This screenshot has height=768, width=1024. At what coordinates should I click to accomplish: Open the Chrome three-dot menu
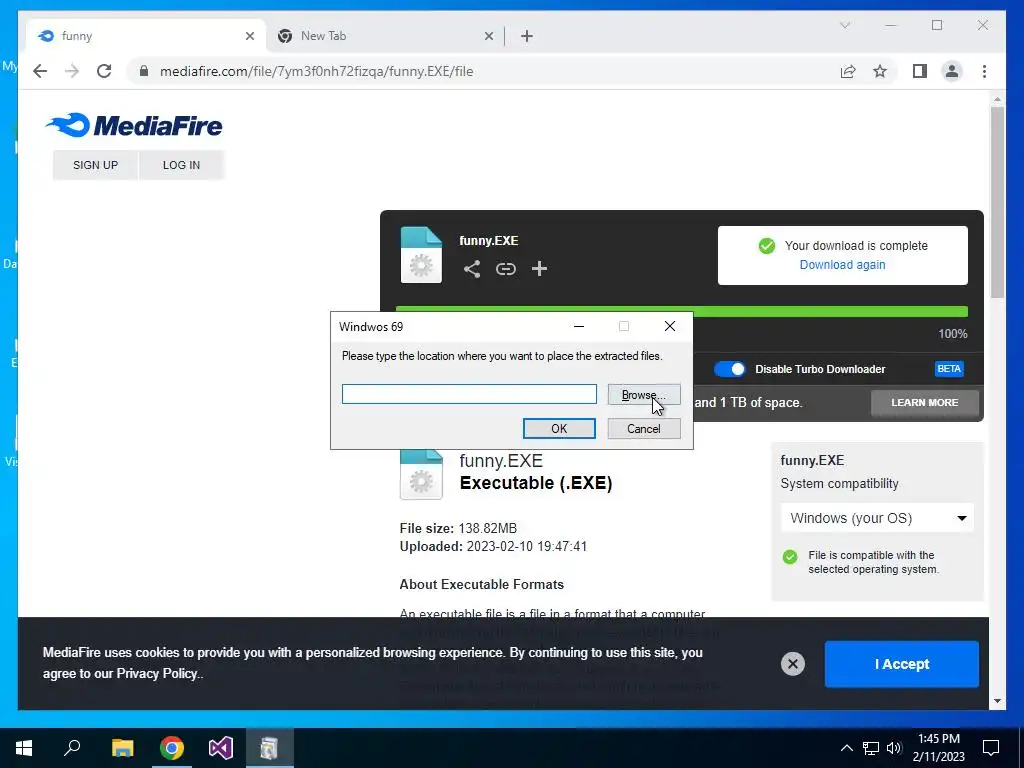click(x=984, y=71)
